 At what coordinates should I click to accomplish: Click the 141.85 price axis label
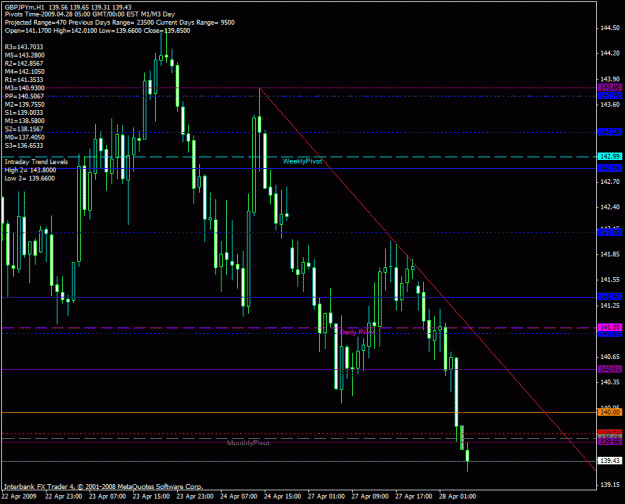[x=610, y=254]
